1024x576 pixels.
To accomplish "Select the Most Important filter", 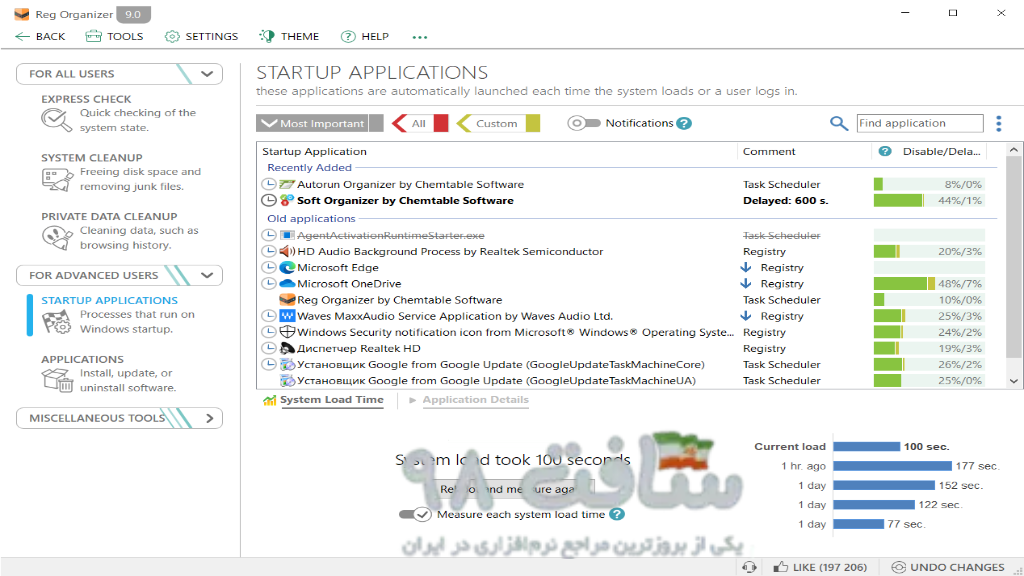I will point(313,123).
